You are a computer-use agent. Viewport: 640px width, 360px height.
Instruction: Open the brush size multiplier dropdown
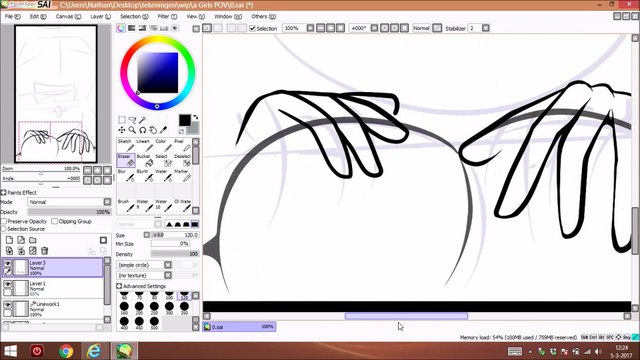click(147, 235)
